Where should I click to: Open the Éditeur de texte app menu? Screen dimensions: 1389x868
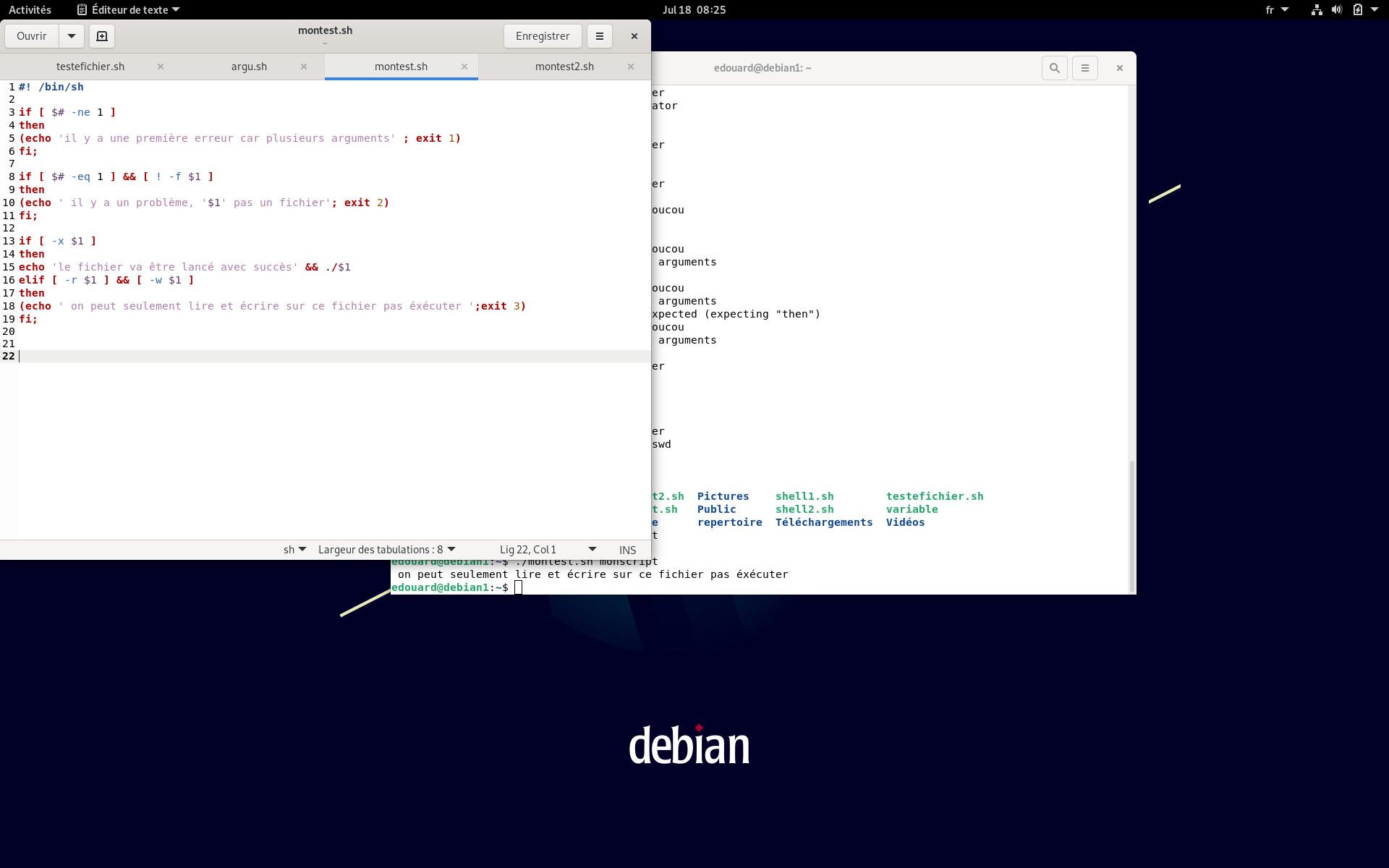click(128, 9)
